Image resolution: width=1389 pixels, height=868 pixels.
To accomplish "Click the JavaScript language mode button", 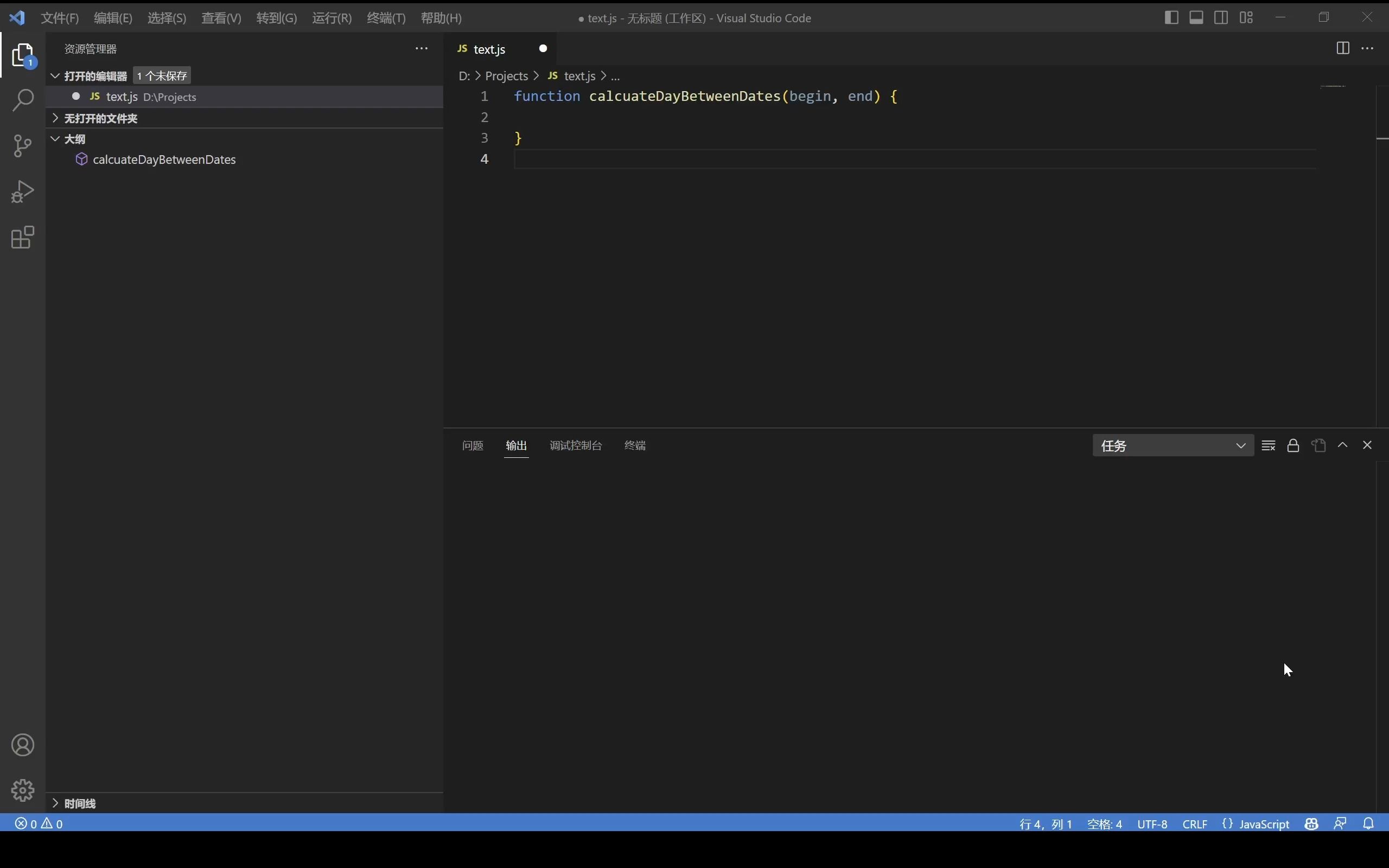I will tap(1263, 824).
